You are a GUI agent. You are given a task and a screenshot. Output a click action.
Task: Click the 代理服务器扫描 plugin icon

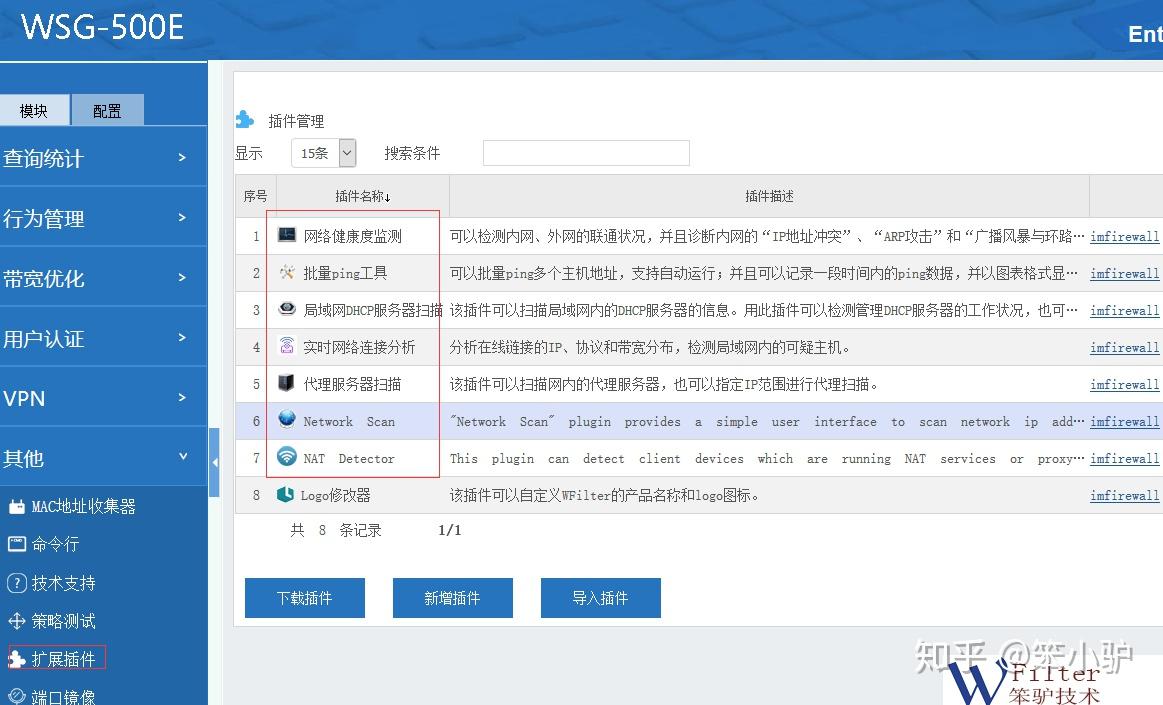click(x=286, y=383)
